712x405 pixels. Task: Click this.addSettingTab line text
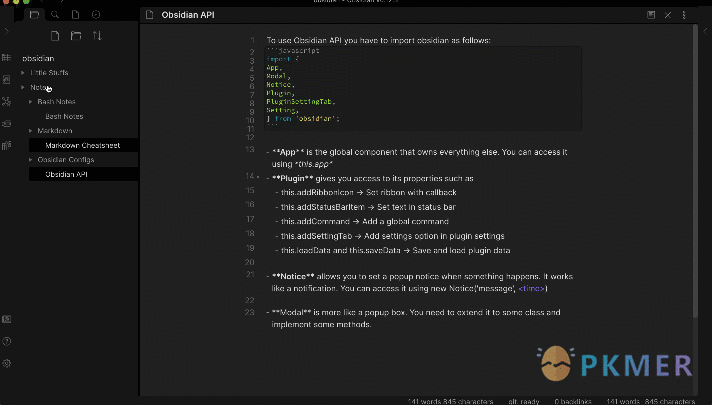coord(392,236)
